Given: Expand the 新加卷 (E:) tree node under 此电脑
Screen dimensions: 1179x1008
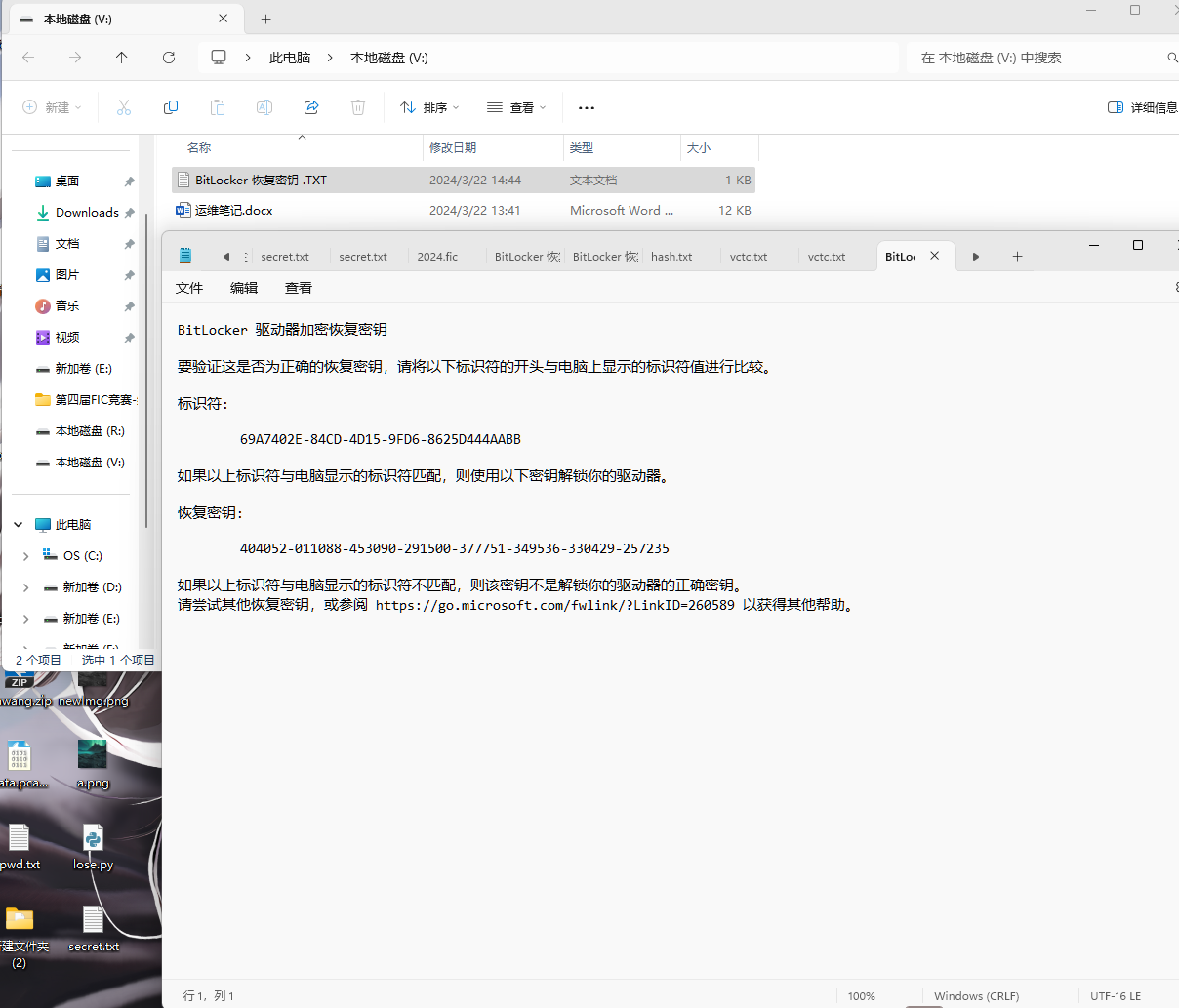Looking at the screenshot, I should [25, 618].
